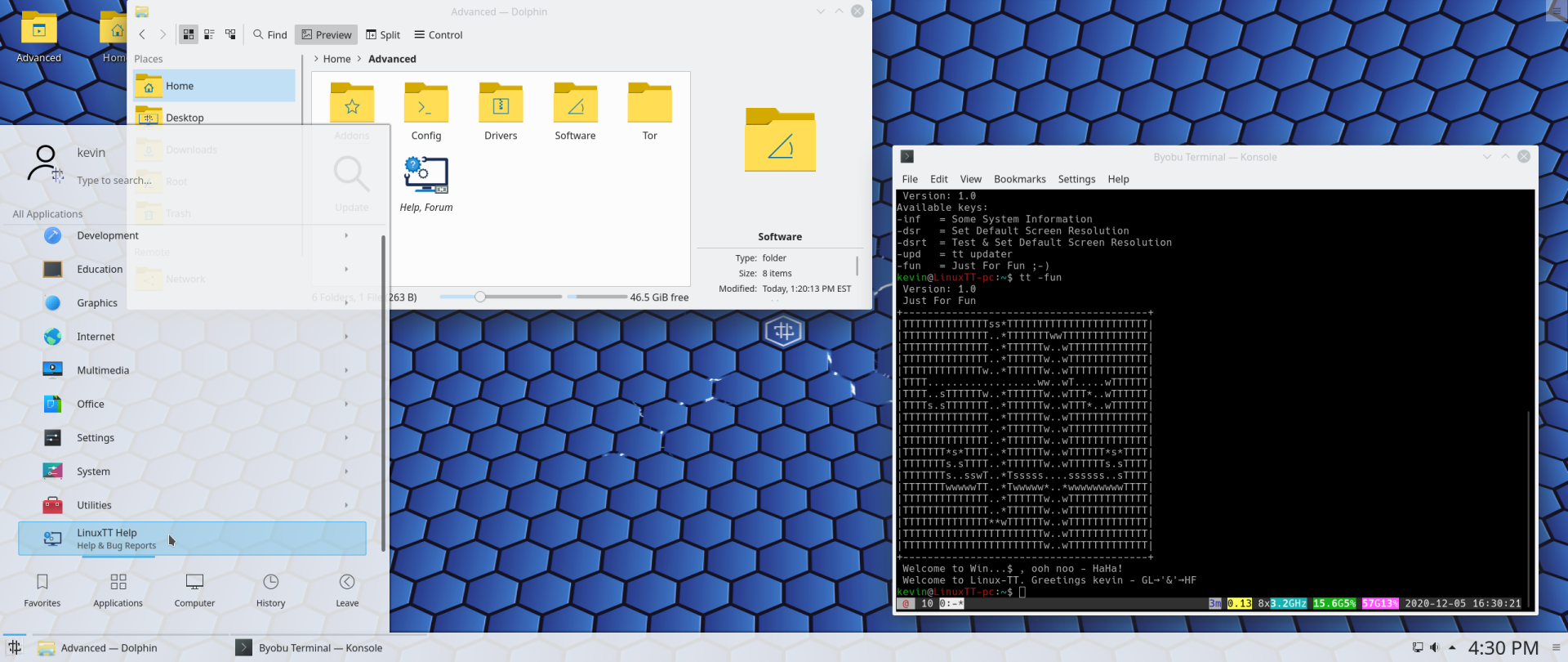Switch to Computer tab in launcher

194,590
